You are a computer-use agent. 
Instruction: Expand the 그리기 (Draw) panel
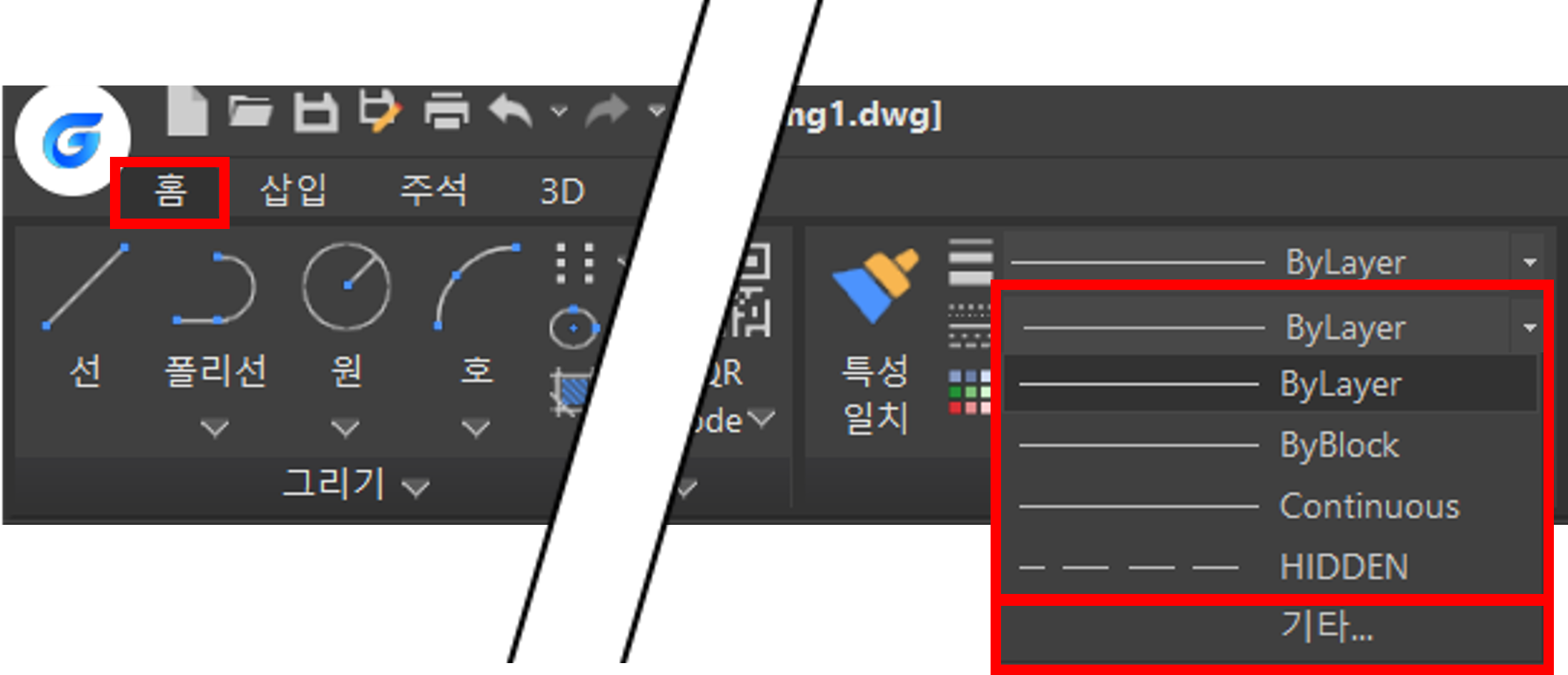pyautogui.click(x=355, y=484)
